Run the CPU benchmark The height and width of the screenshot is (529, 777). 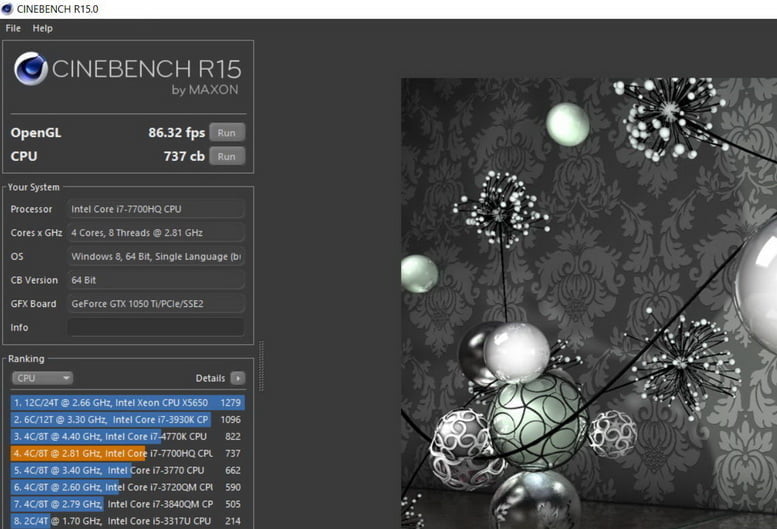tap(227, 156)
